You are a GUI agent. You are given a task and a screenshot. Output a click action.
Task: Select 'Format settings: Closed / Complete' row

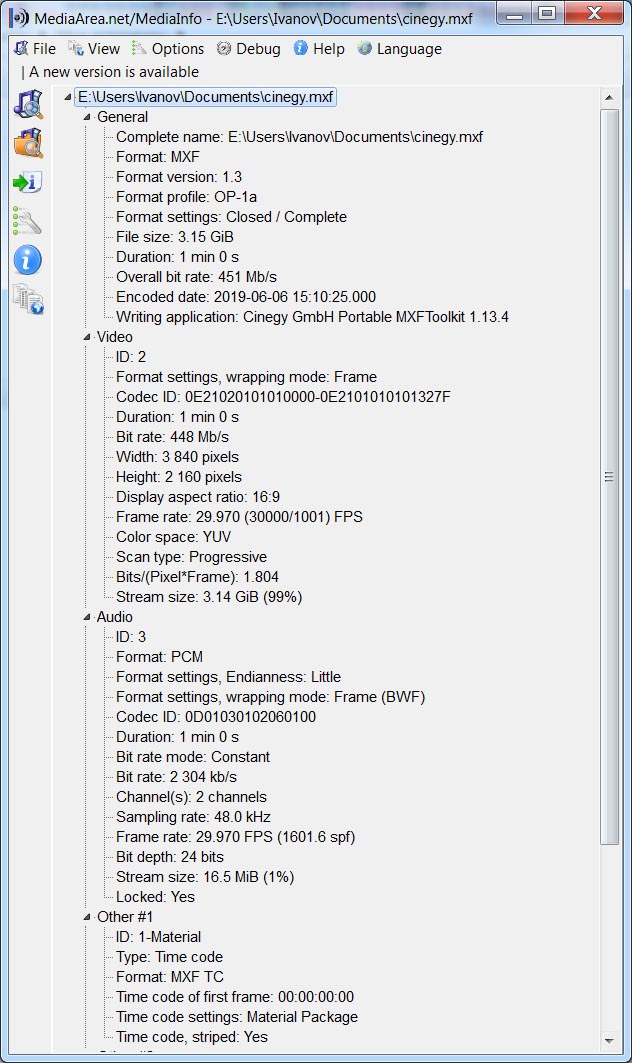click(x=231, y=217)
